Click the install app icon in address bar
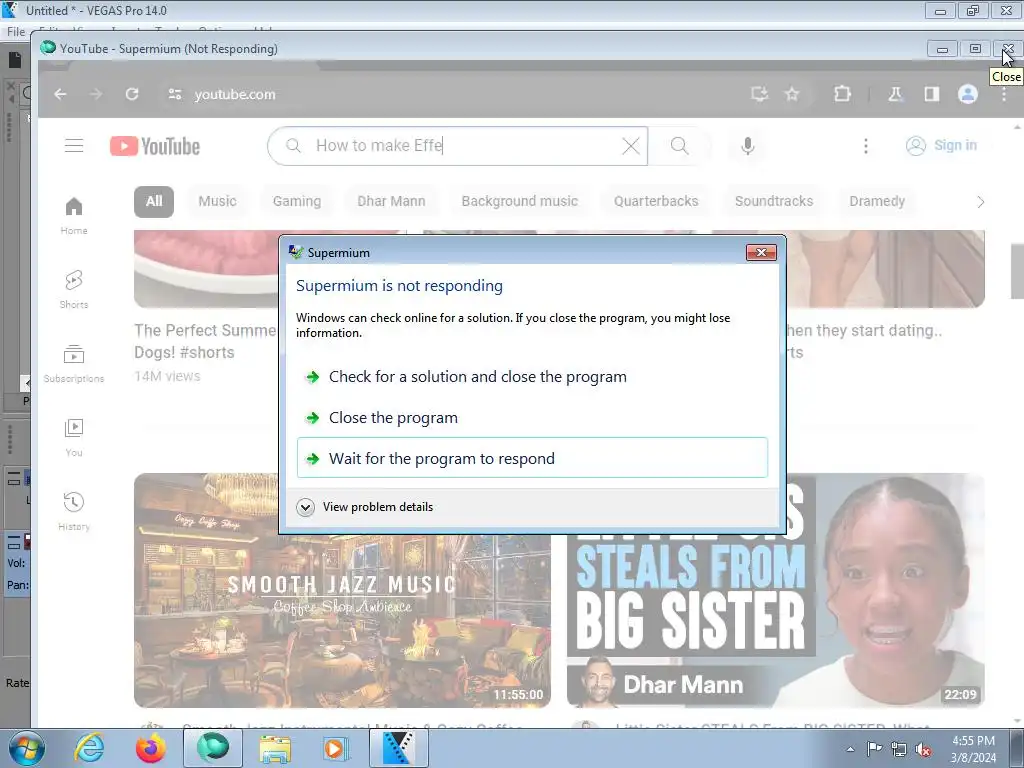The height and width of the screenshot is (768, 1024). [x=759, y=94]
